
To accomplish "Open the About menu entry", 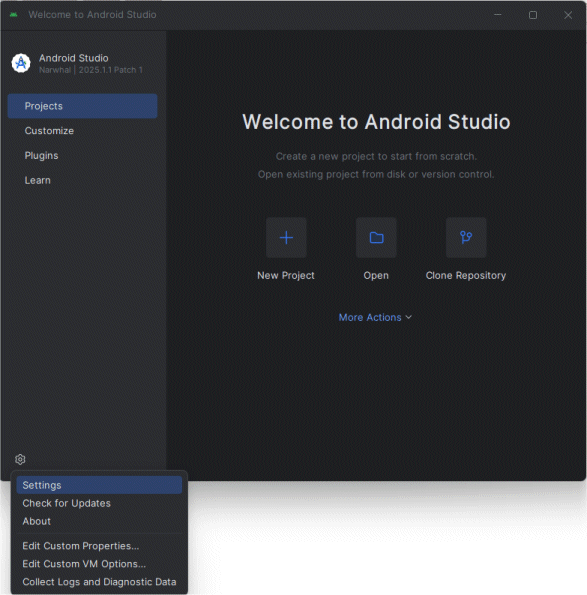I will (99, 521).
